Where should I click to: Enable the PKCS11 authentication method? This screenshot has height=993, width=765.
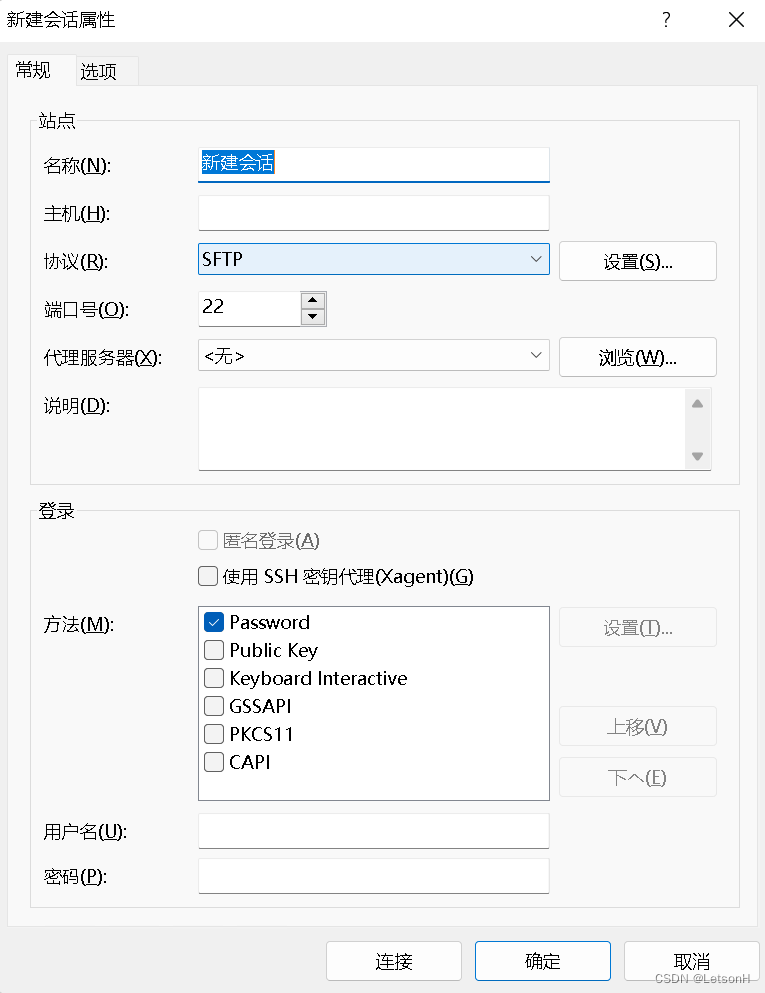click(214, 734)
